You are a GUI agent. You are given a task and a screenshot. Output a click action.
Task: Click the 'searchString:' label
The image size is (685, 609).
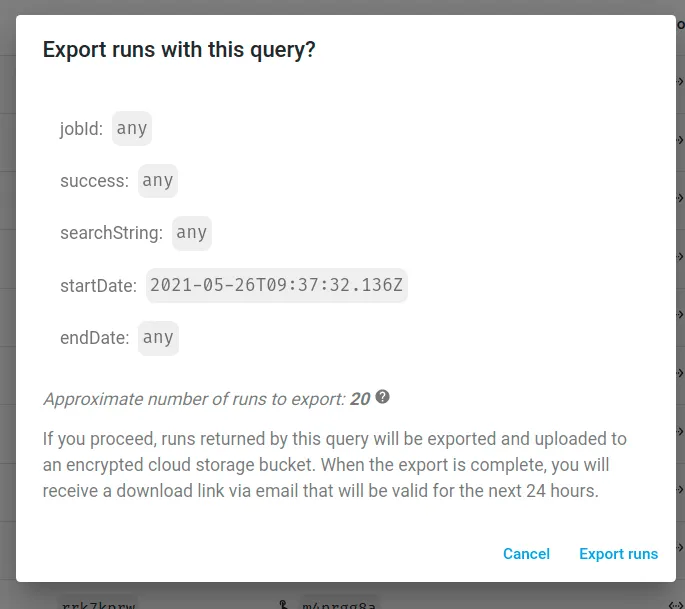coord(111,233)
